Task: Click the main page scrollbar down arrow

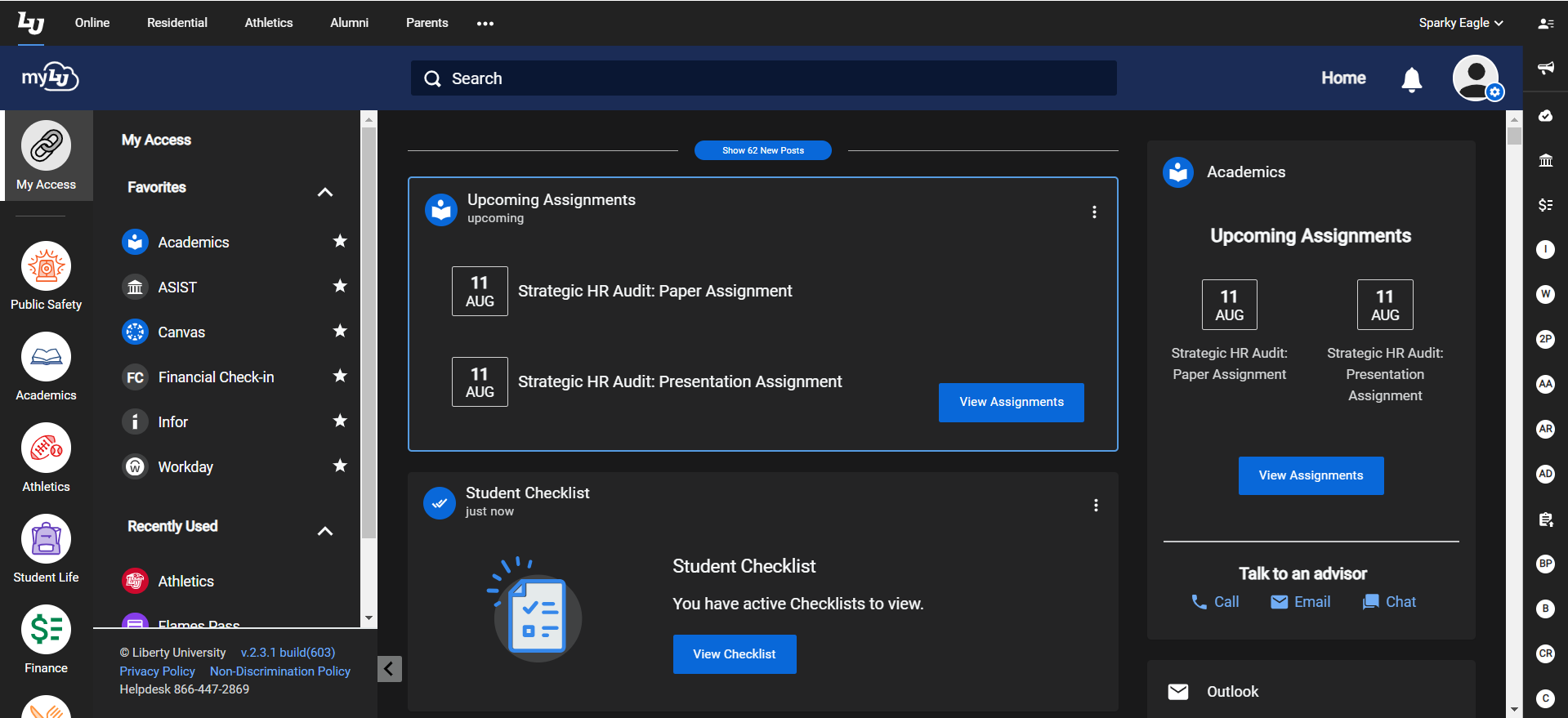Action: 1514,710
